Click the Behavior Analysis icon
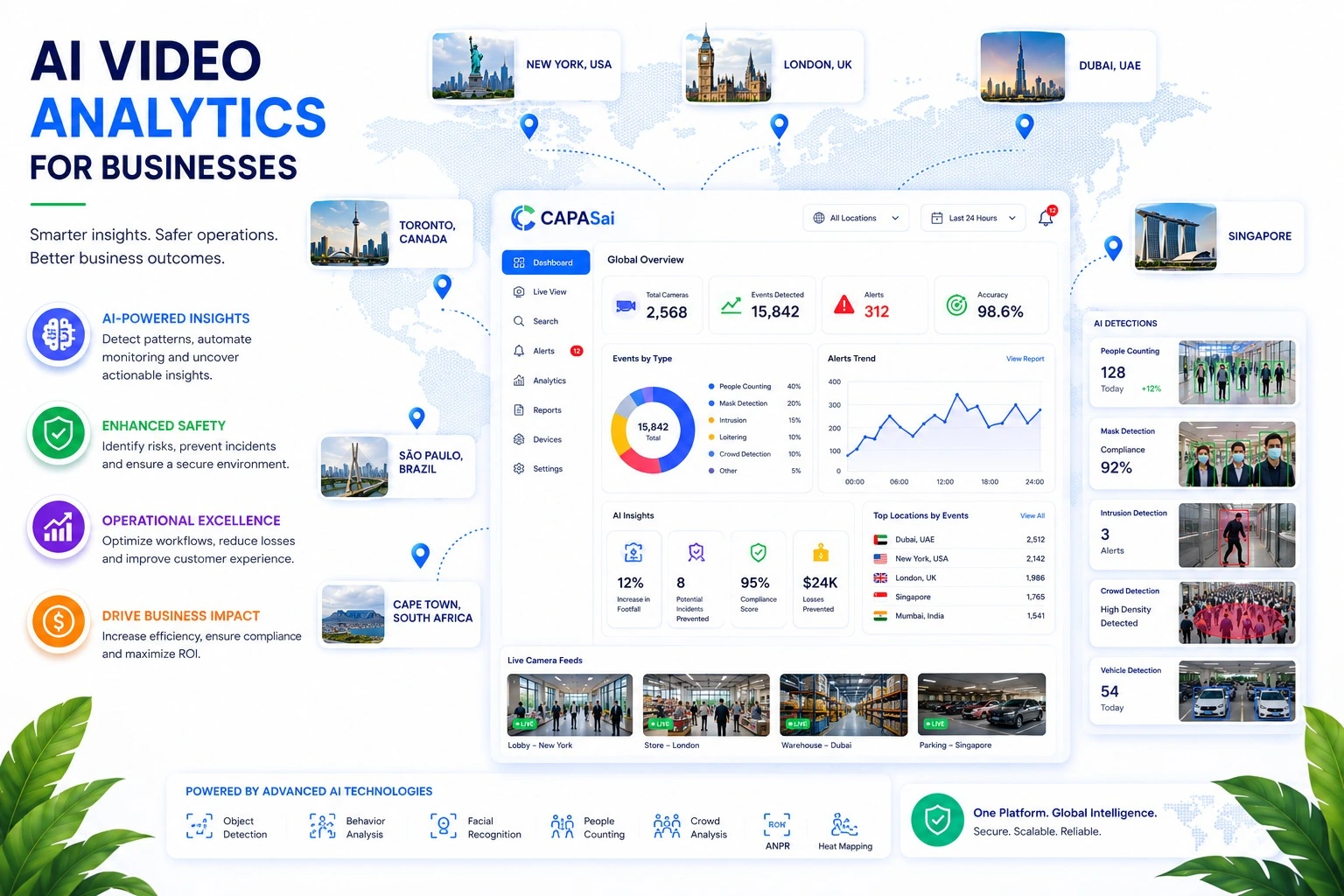 coord(322,826)
